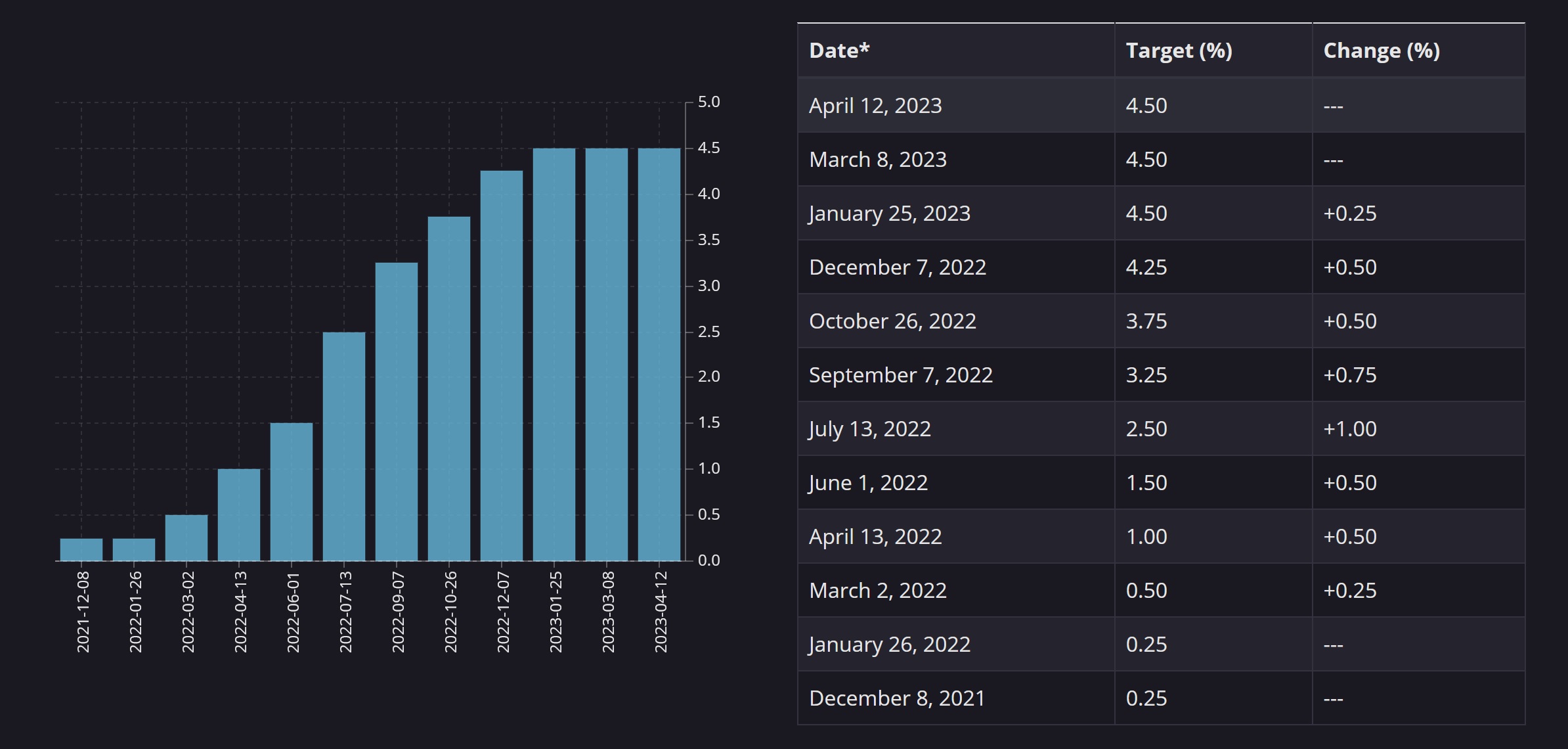
Task: Click the Target (%) column header
Action: click(1178, 51)
